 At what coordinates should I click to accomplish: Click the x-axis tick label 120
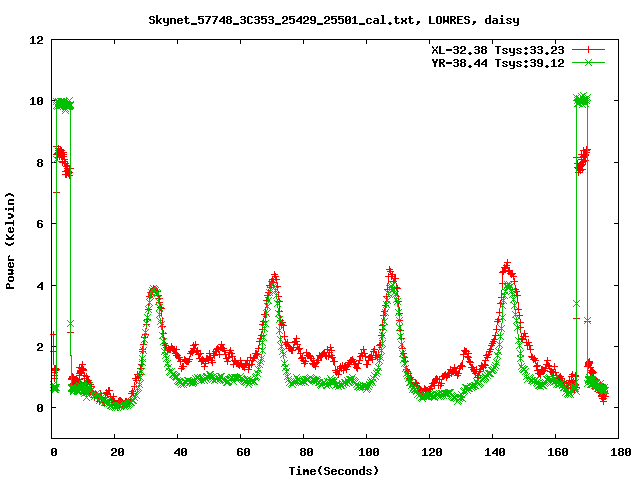[x=432, y=452]
